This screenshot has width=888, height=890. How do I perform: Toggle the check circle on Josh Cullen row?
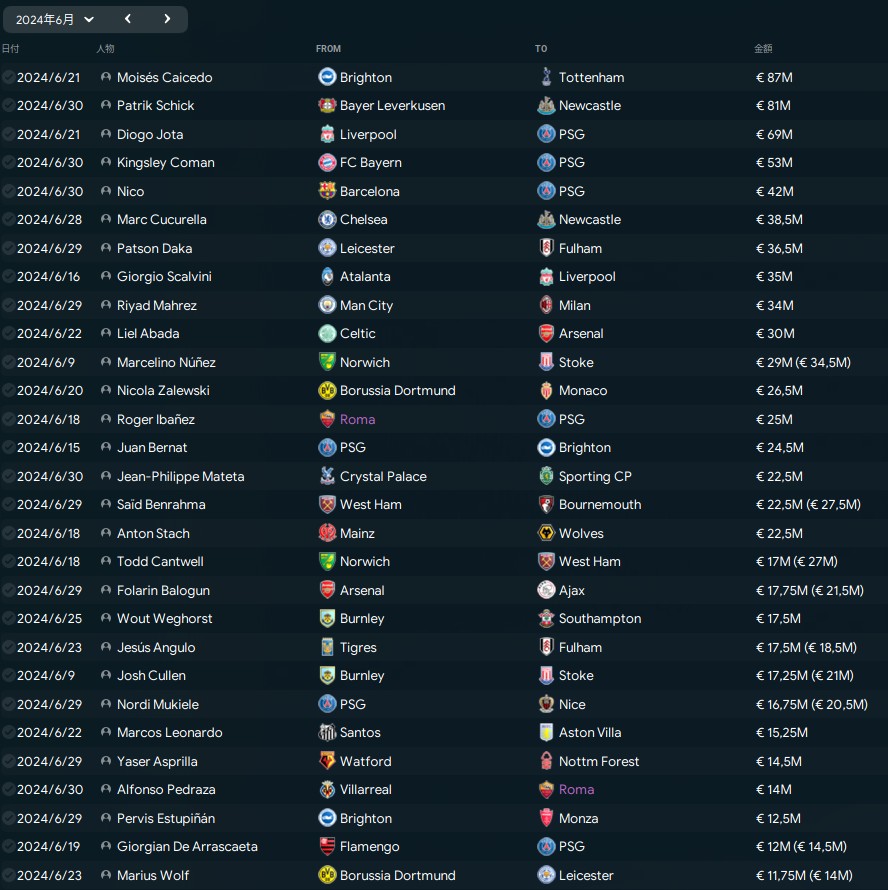(x=9, y=675)
